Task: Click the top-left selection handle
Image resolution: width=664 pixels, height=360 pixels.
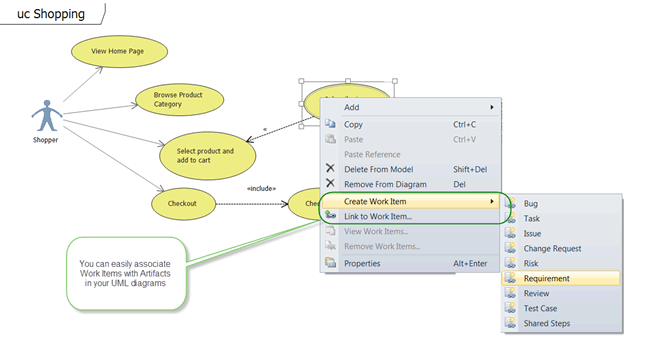Action: tap(301, 81)
